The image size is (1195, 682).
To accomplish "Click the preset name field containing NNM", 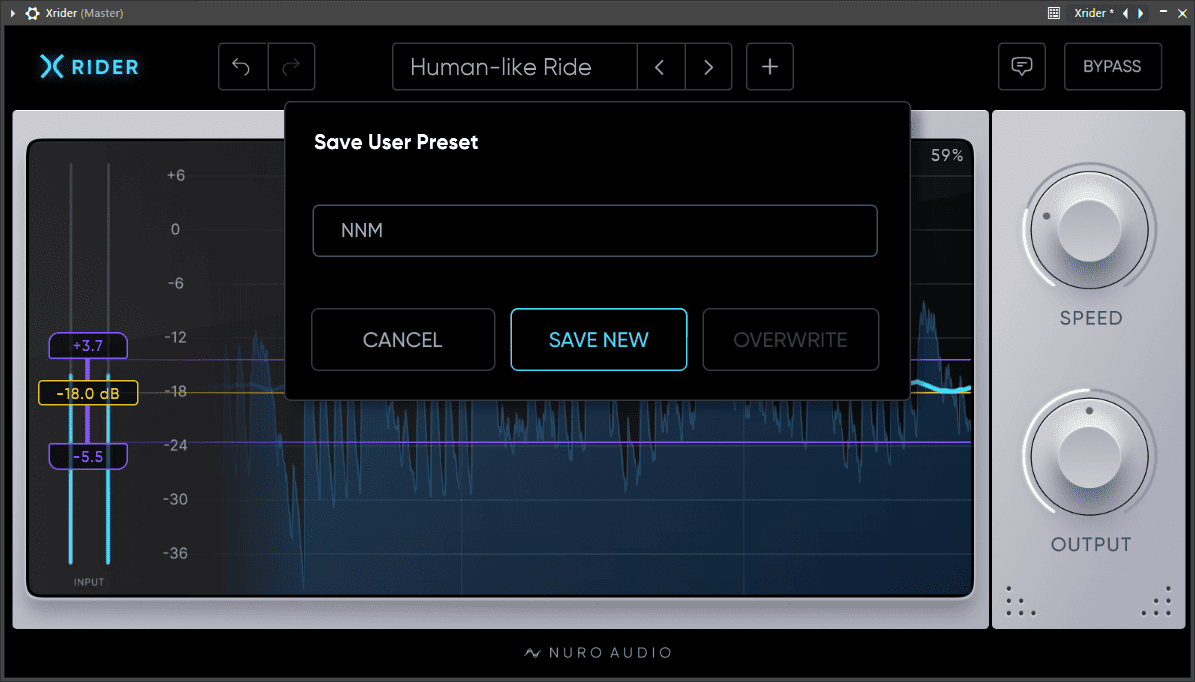I will click(x=595, y=231).
